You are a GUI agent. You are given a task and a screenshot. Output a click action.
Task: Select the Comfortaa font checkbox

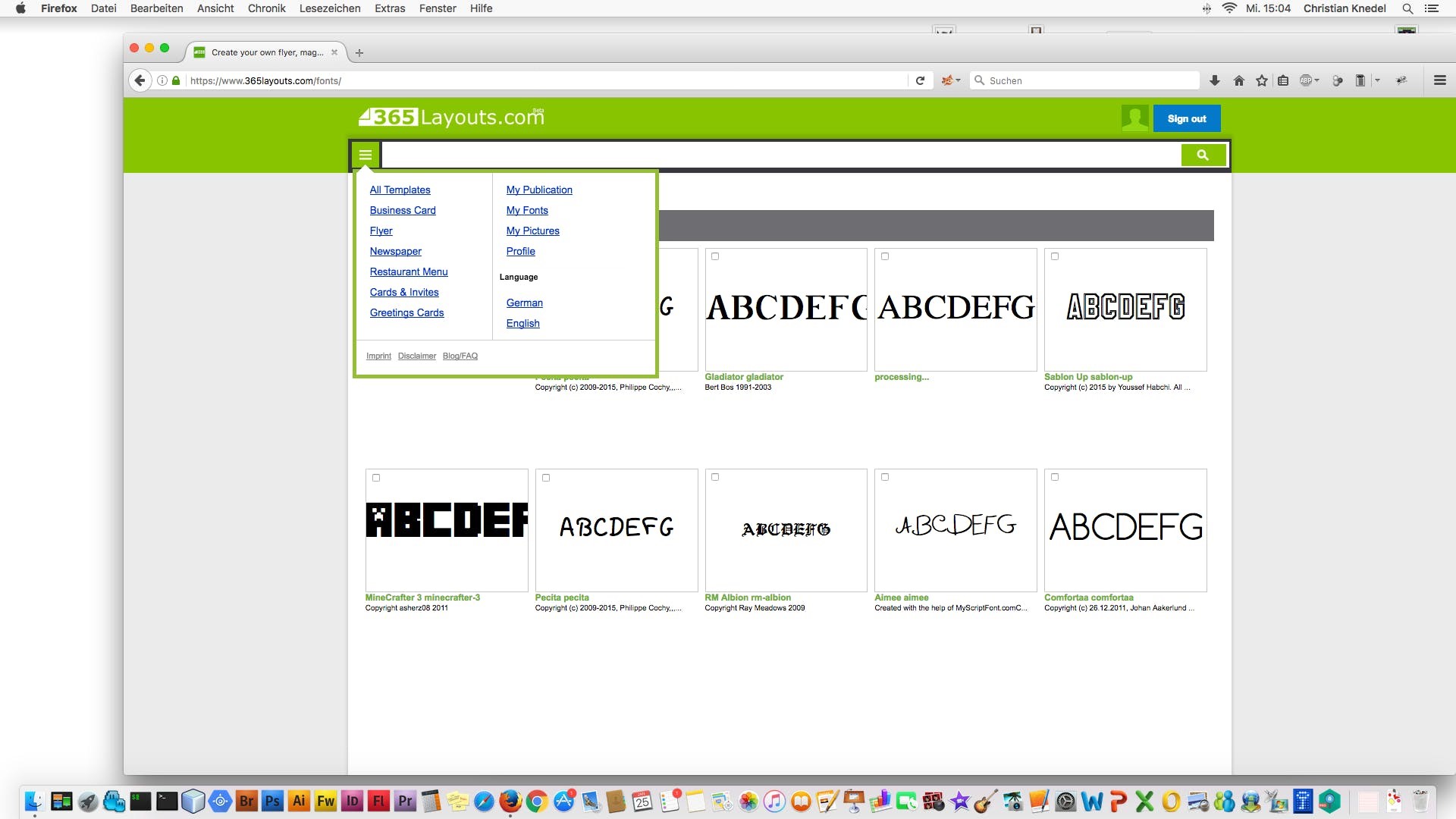pos(1055,477)
